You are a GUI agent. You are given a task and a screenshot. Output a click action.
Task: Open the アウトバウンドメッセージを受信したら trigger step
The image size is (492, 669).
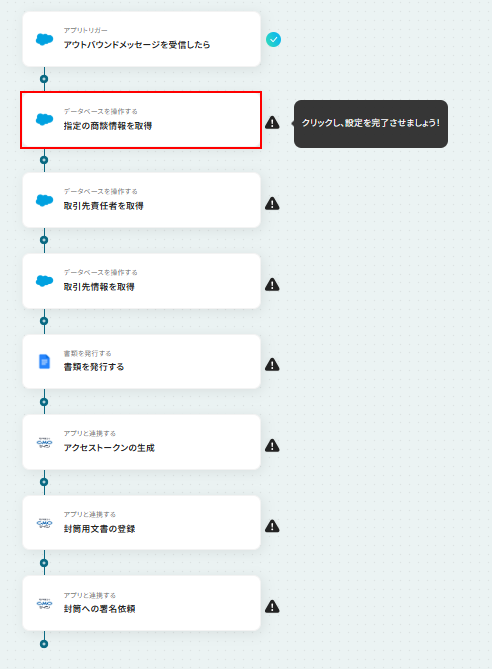142,39
